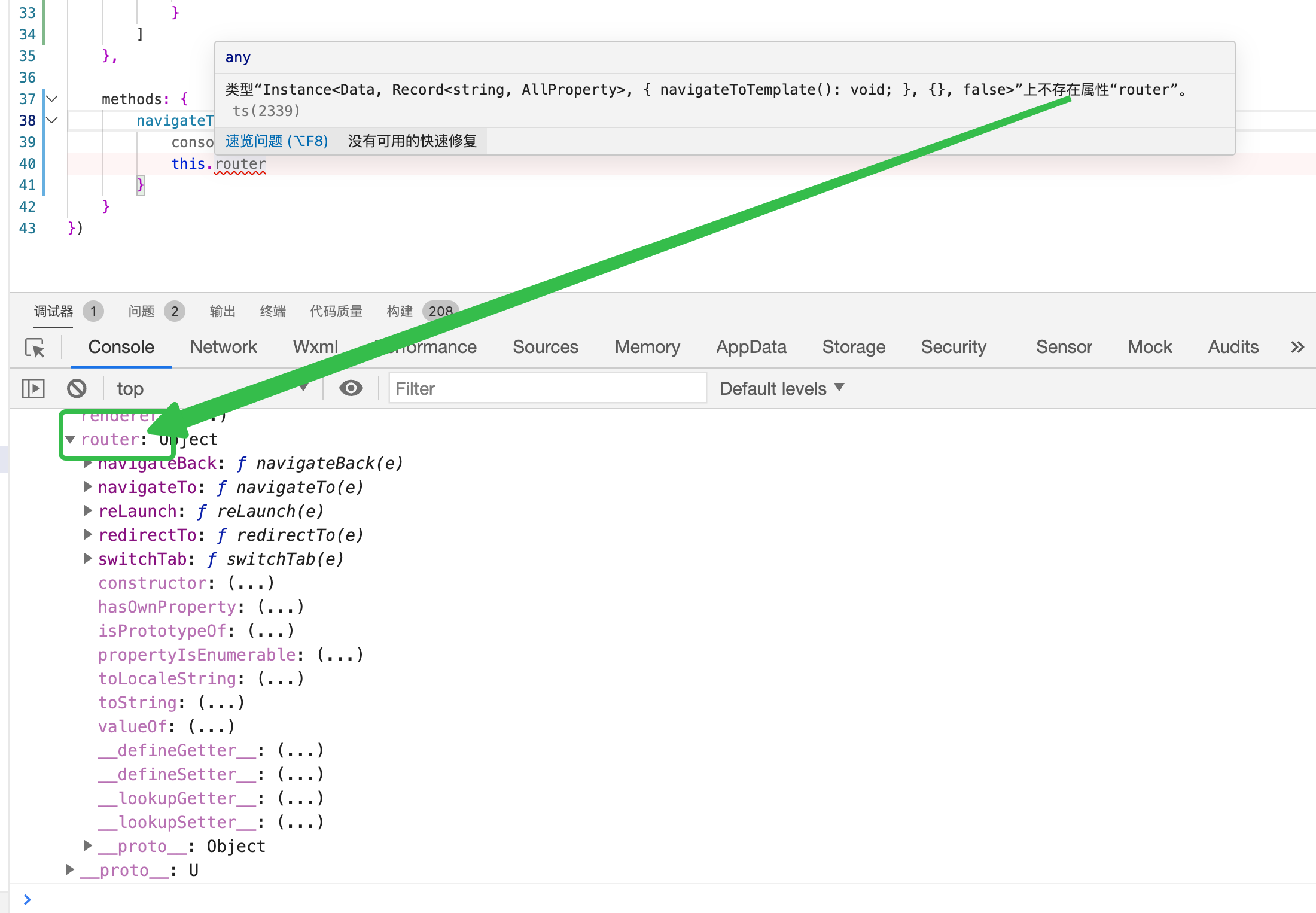Switch to the 问题 panel tab
This screenshot has height=913, width=1316.
142,311
